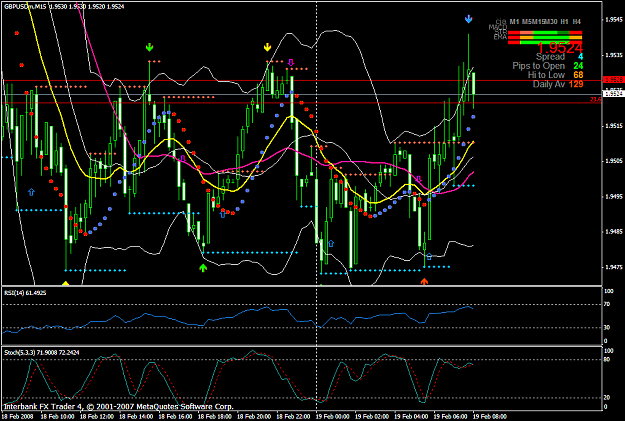Select the blue hollow up arrow near 19 Feb 00:00
This screenshot has width=625, height=421.
tap(331, 243)
